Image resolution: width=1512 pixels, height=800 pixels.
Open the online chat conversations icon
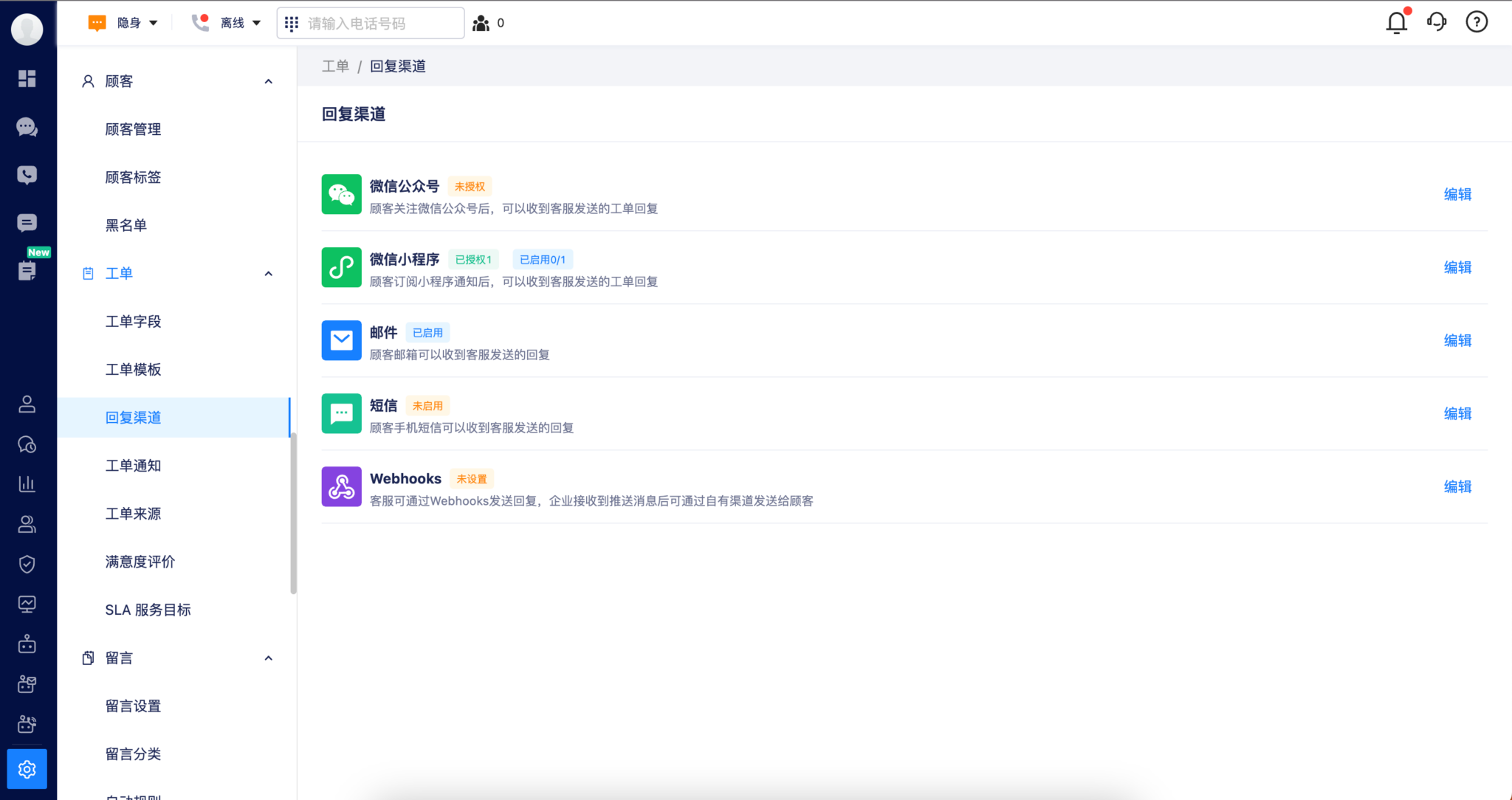coord(27,127)
